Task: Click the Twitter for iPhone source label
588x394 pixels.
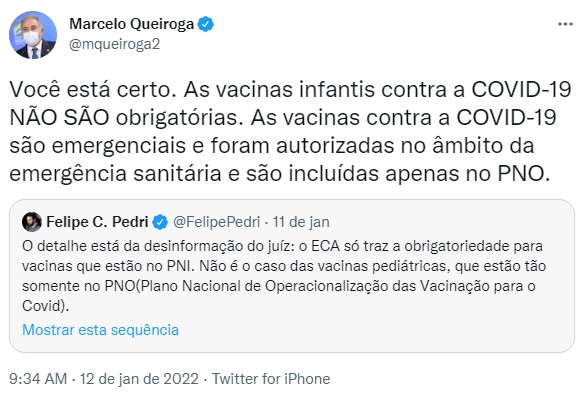Action: pyautogui.click(x=271, y=379)
